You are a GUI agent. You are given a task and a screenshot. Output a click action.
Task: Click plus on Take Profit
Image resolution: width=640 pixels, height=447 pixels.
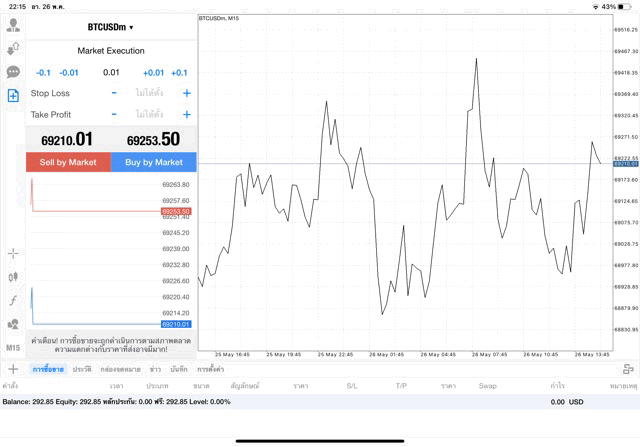tap(187, 114)
